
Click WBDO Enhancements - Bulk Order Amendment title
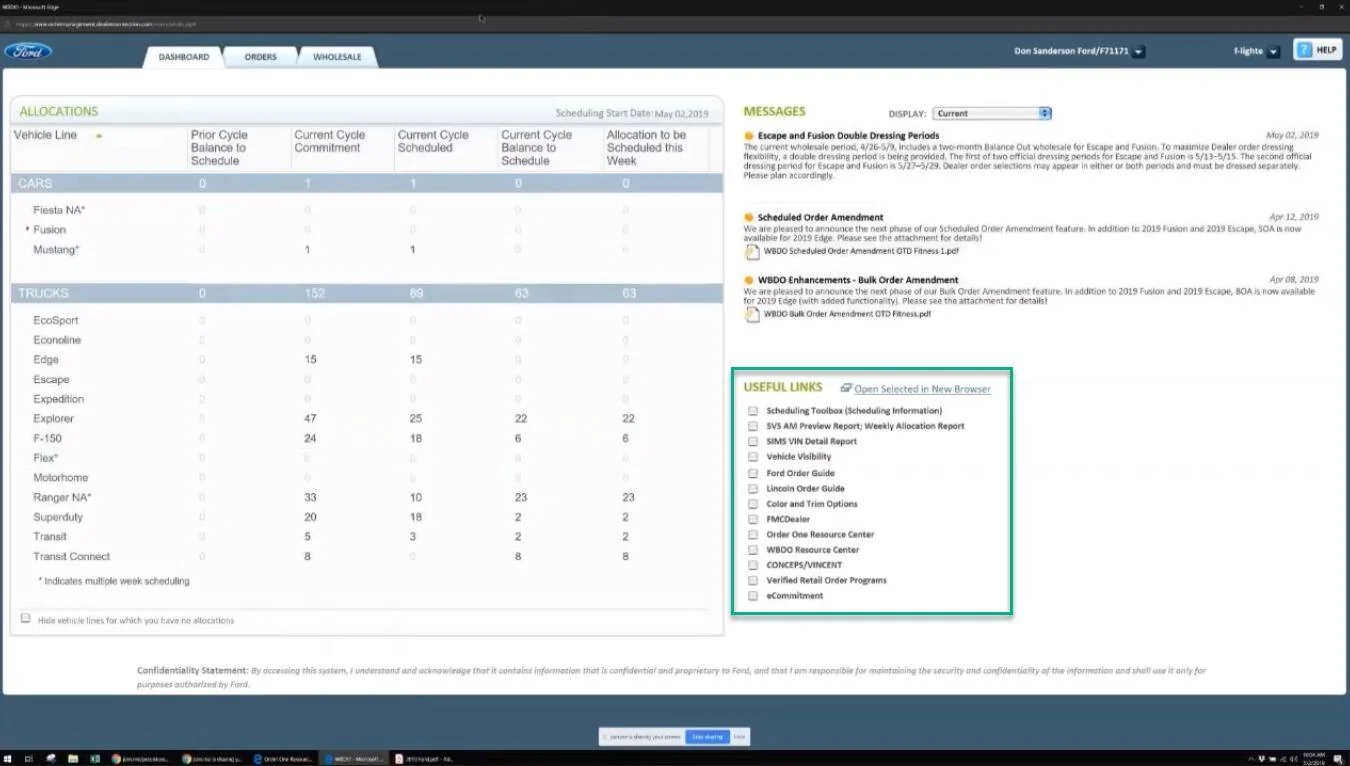pyautogui.click(x=858, y=280)
